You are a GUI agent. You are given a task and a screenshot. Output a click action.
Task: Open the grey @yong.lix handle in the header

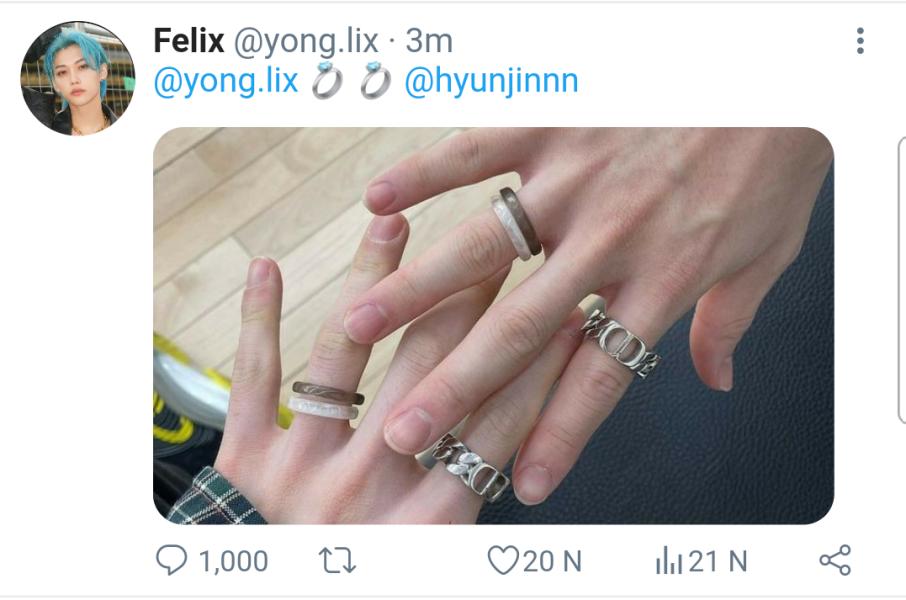(306, 41)
